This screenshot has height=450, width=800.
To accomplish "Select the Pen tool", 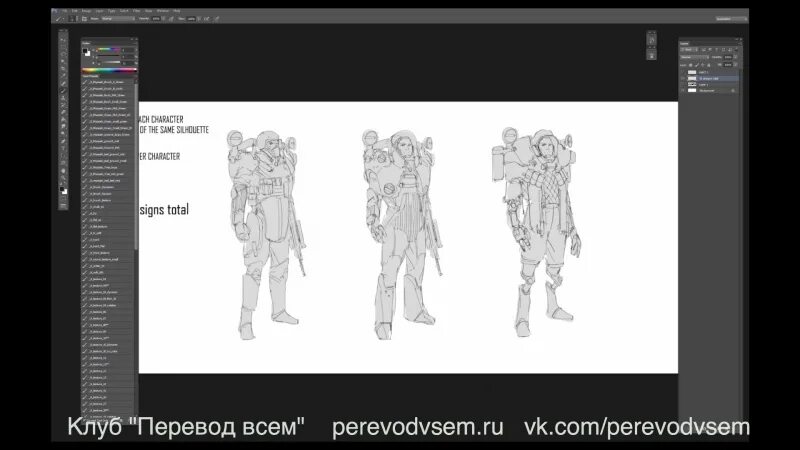I will (x=63, y=141).
